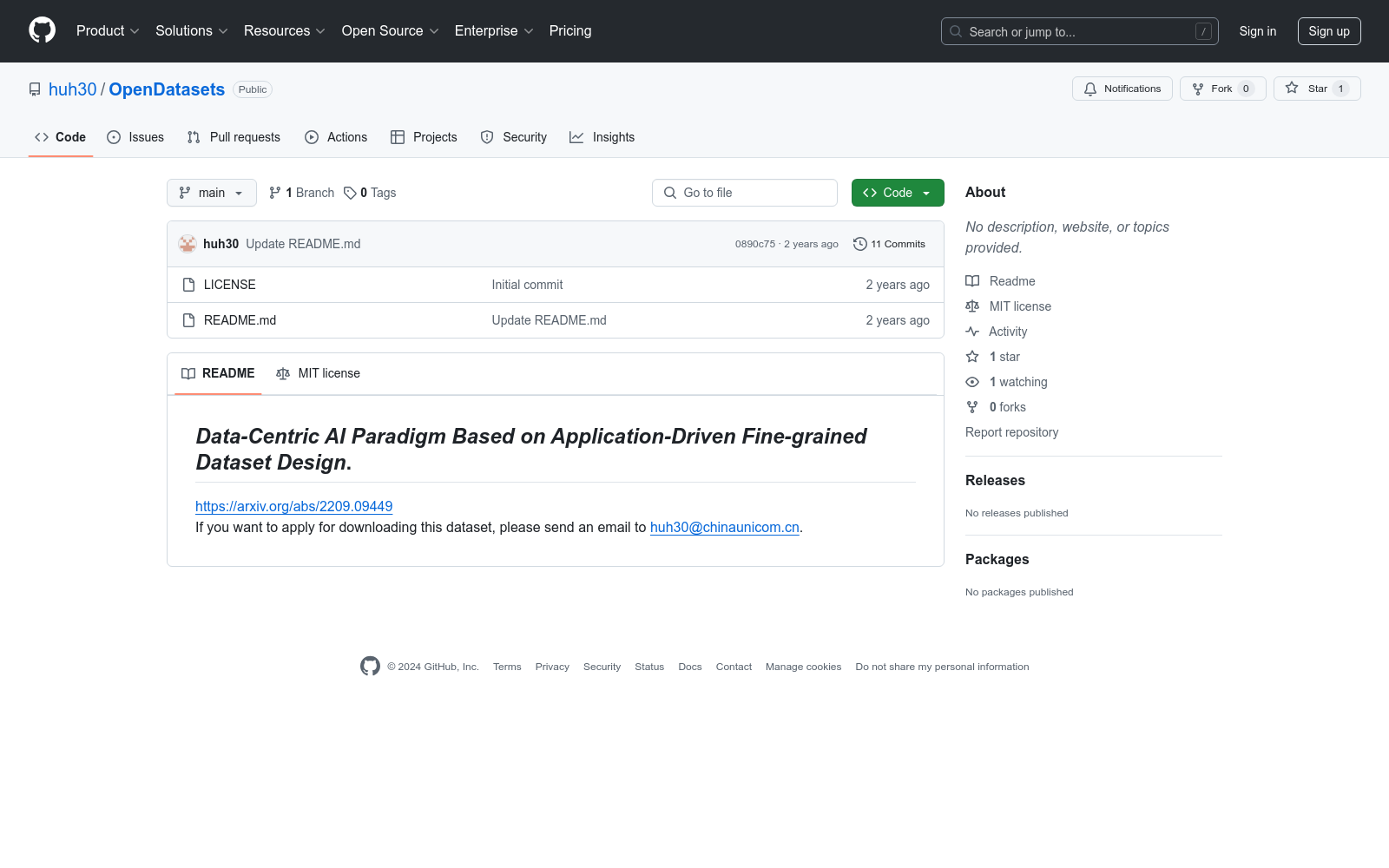Open the Security repository tab
The image size is (1389, 868).
pos(514,137)
